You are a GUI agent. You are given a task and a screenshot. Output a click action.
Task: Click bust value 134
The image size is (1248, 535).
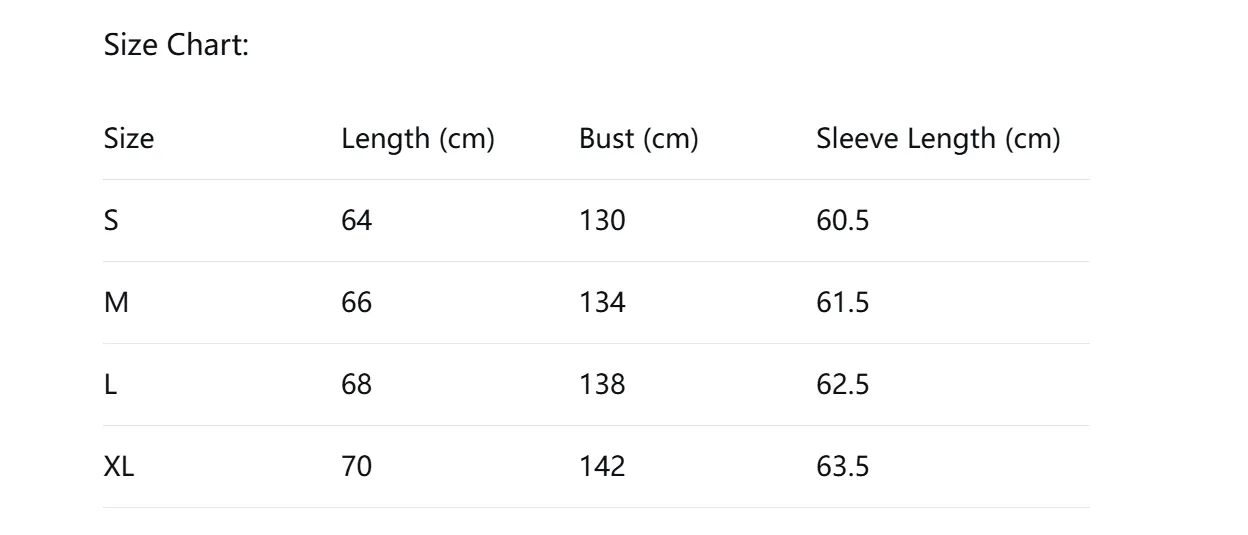(x=602, y=303)
